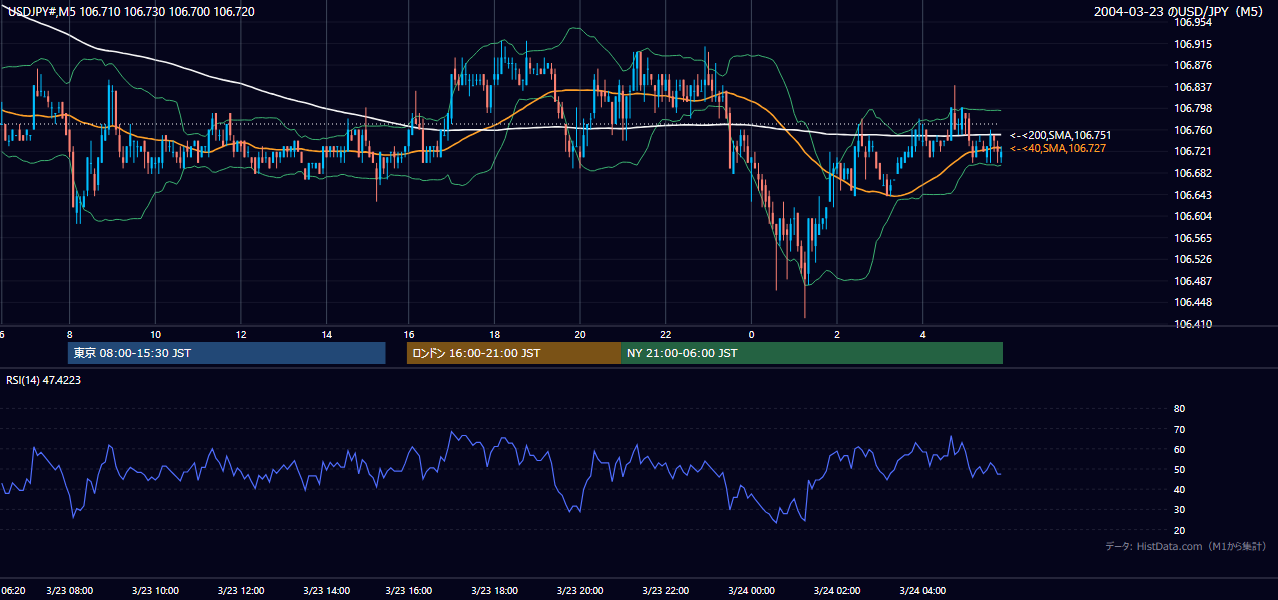The height and width of the screenshot is (600, 1278).
Task: Click RSI scale level 30
Action: click(x=1179, y=510)
